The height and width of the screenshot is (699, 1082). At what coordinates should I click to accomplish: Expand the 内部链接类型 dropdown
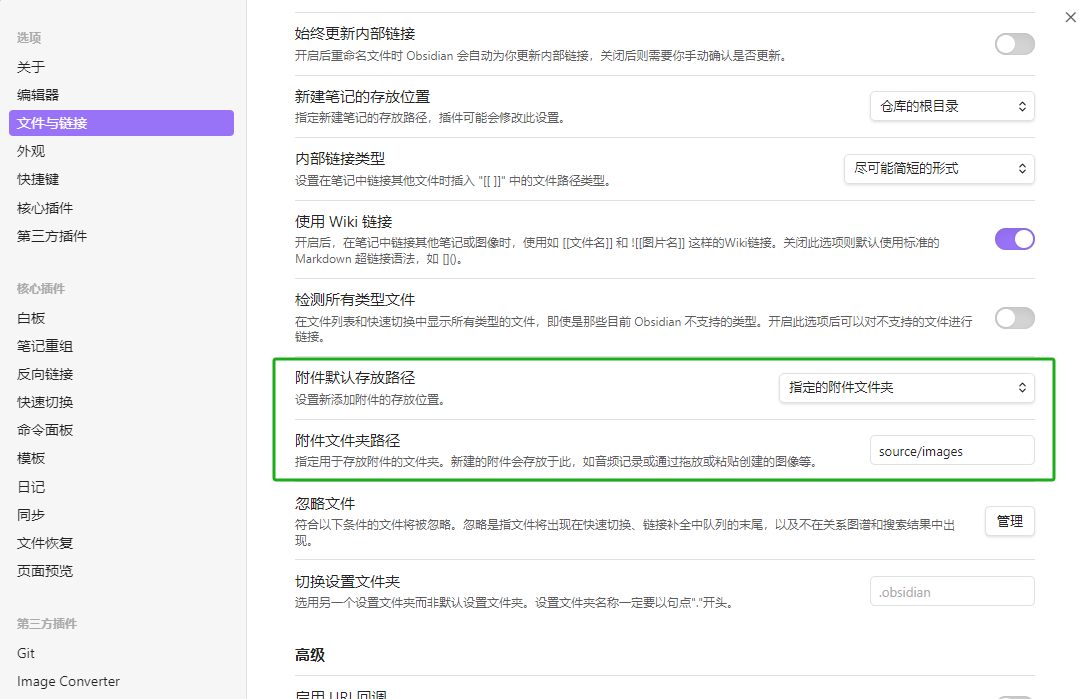[x=939, y=169]
